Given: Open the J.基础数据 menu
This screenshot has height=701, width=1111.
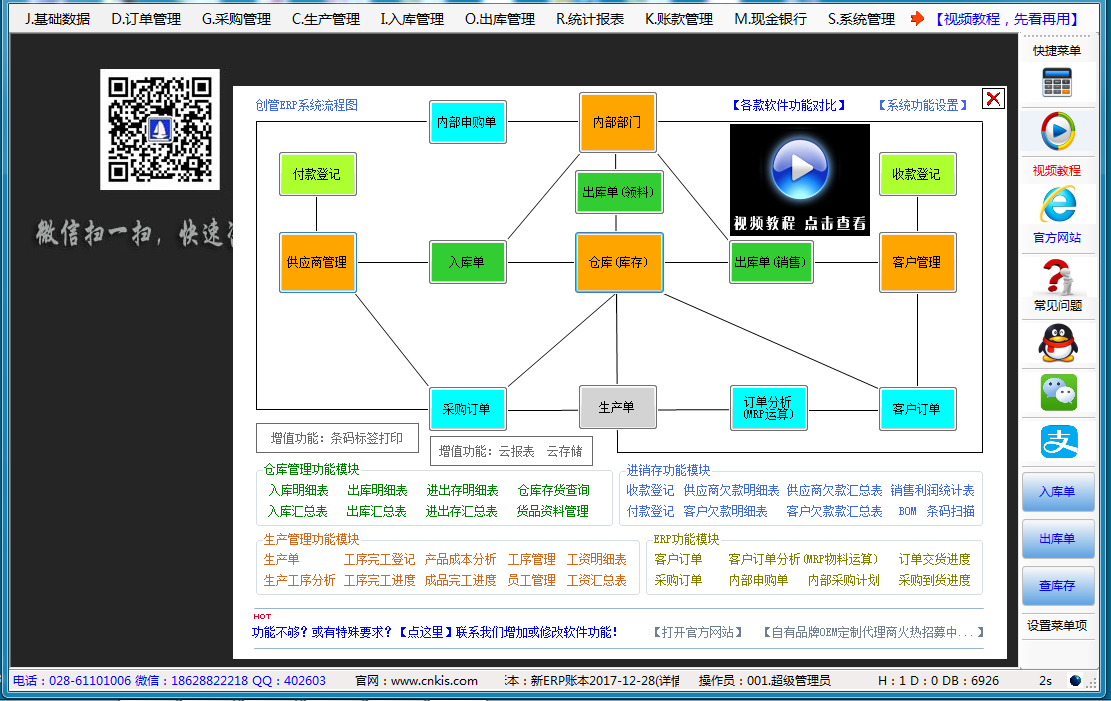Looking at the screenshot, I should 57,19.
